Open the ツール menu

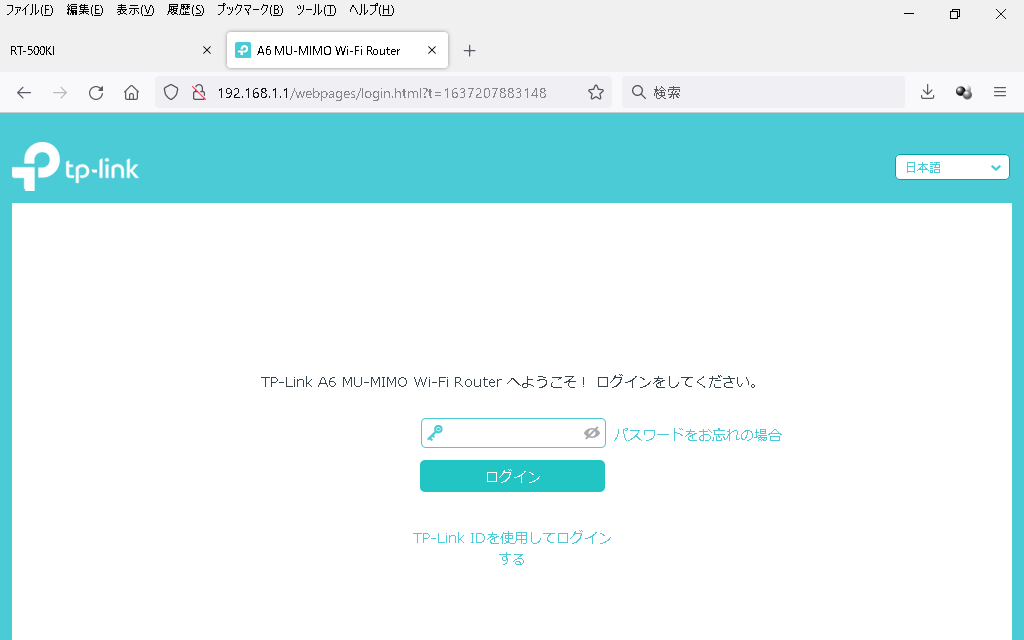(315, 10)
